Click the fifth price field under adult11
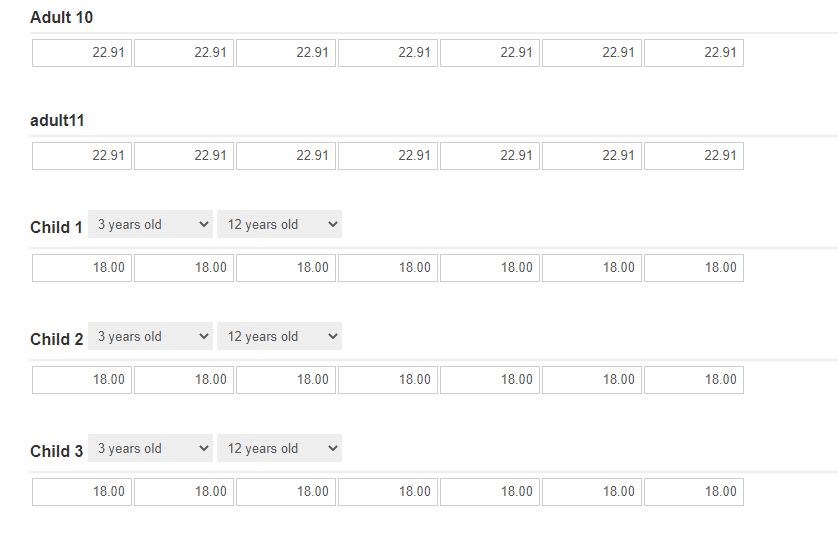Screen dimensions: 838x546 click(x=490, y=156)
